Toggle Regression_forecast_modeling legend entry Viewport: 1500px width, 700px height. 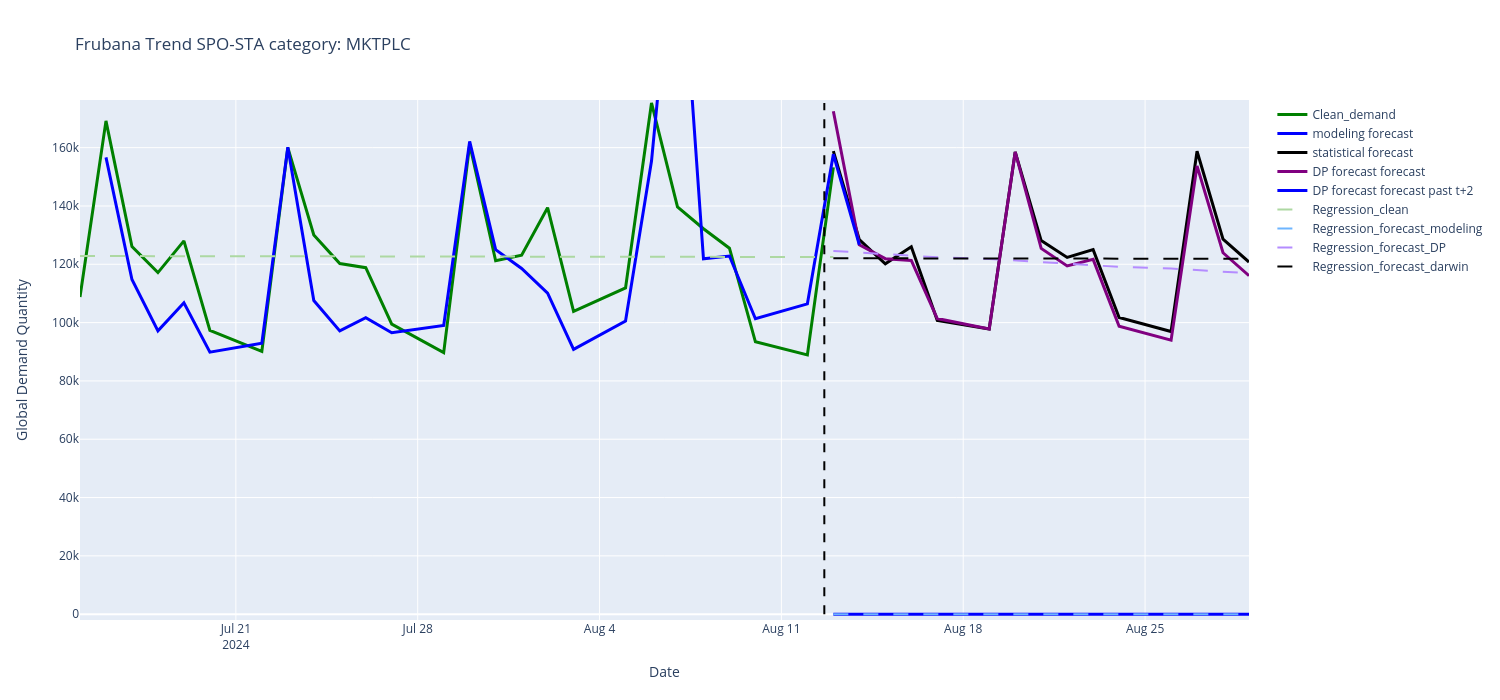(1396, 229)
